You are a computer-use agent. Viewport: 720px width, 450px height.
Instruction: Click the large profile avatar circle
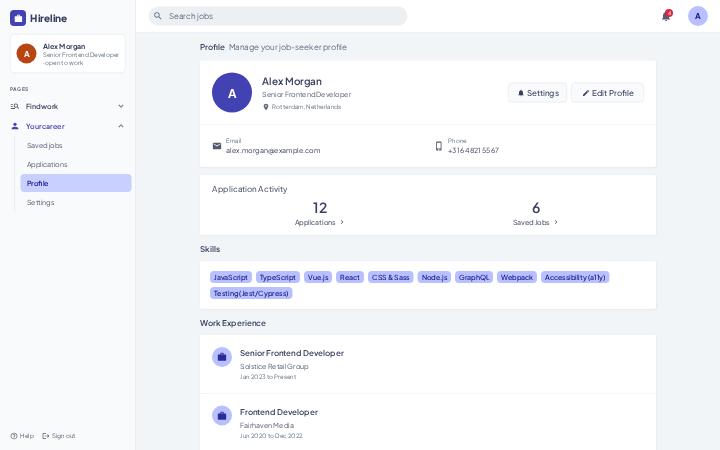pos(232,93)
